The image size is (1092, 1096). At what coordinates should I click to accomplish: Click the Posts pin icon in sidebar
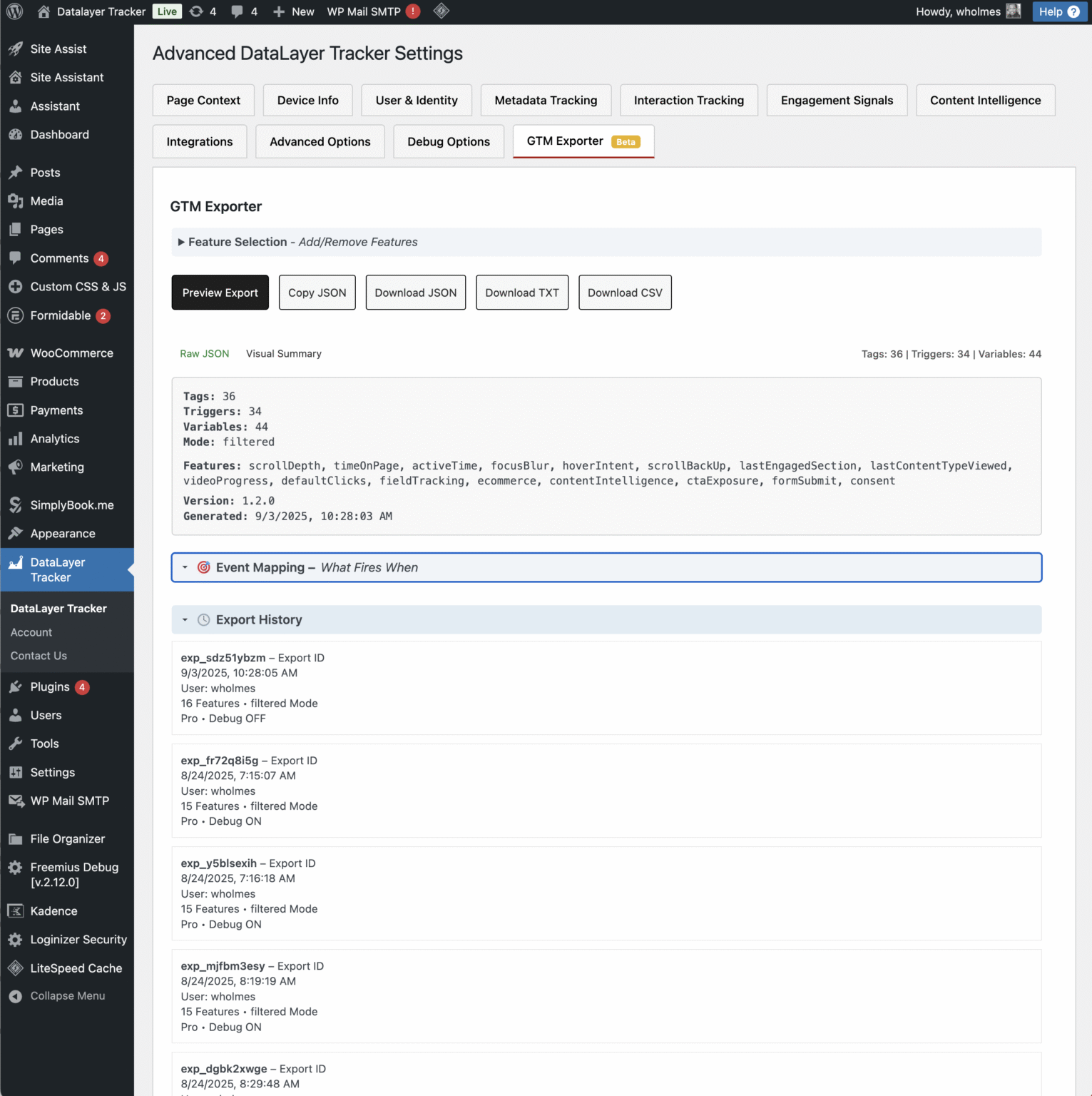pos(16,172)
